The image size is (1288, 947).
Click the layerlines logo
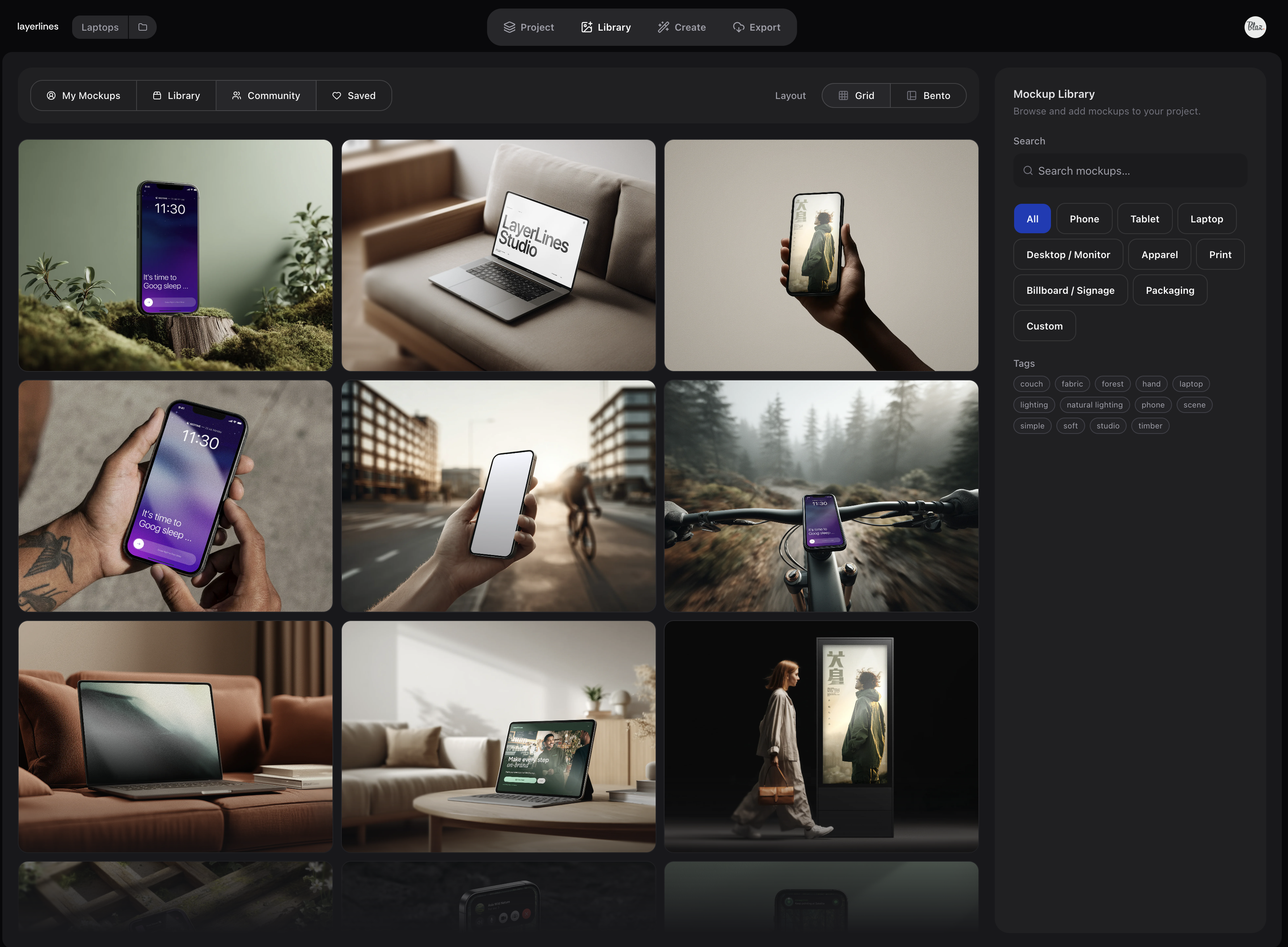[x=38, y=26]
